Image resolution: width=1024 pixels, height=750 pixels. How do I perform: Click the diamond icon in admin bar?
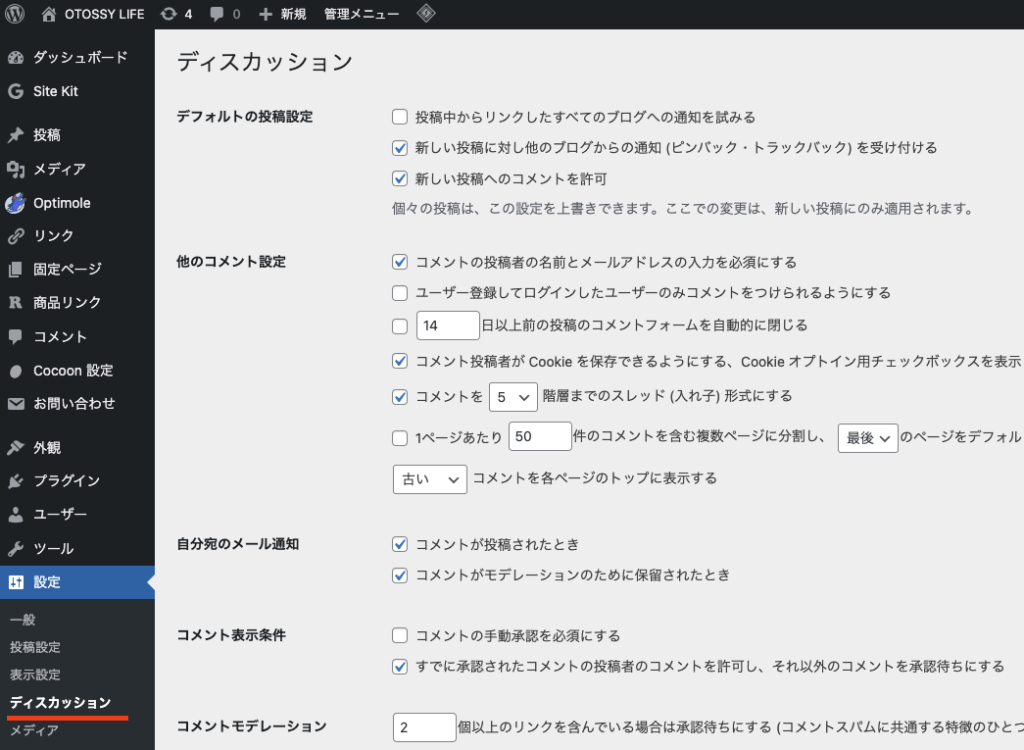pos(426,14)
